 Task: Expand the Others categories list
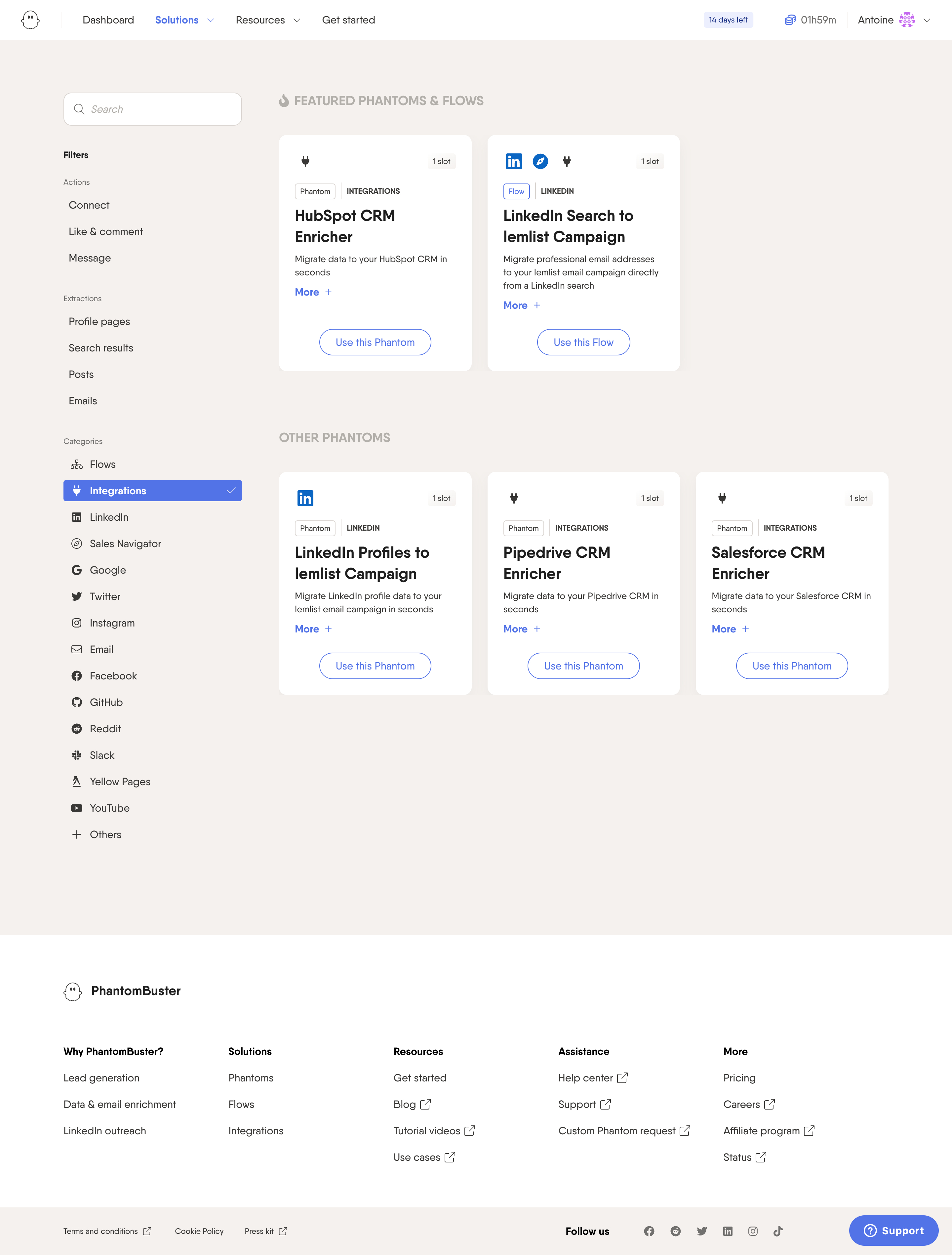pos(153,834)
